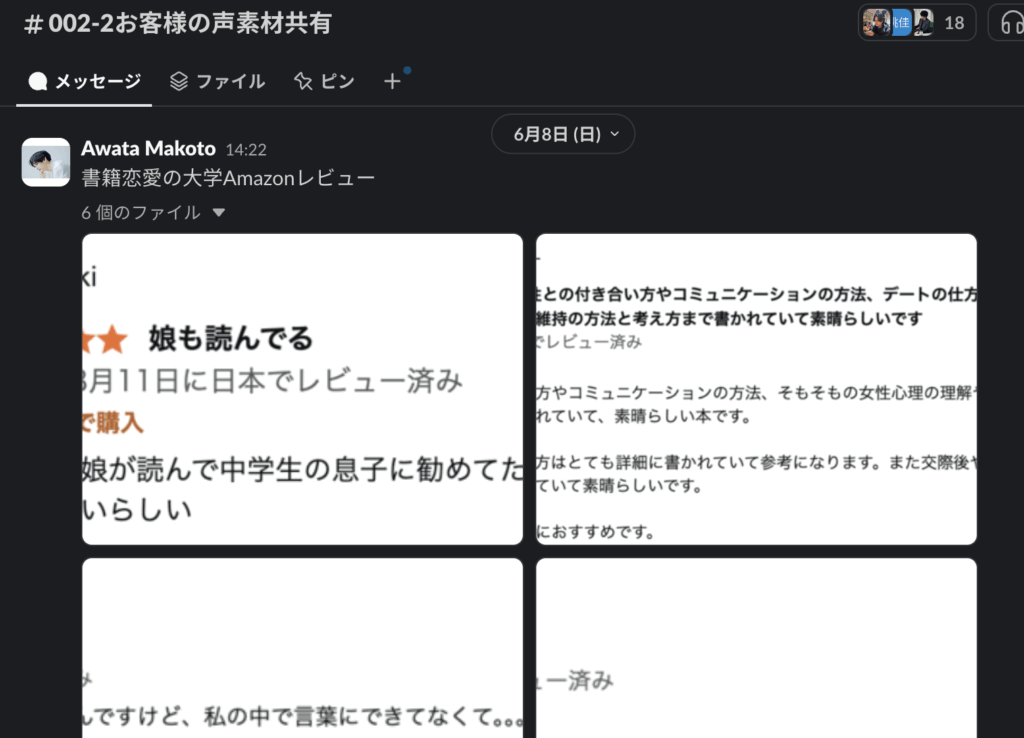Screen dimensions: 1024x738
Task: Open Awata Makoto's profile avatar
Action: click(46, 162)
